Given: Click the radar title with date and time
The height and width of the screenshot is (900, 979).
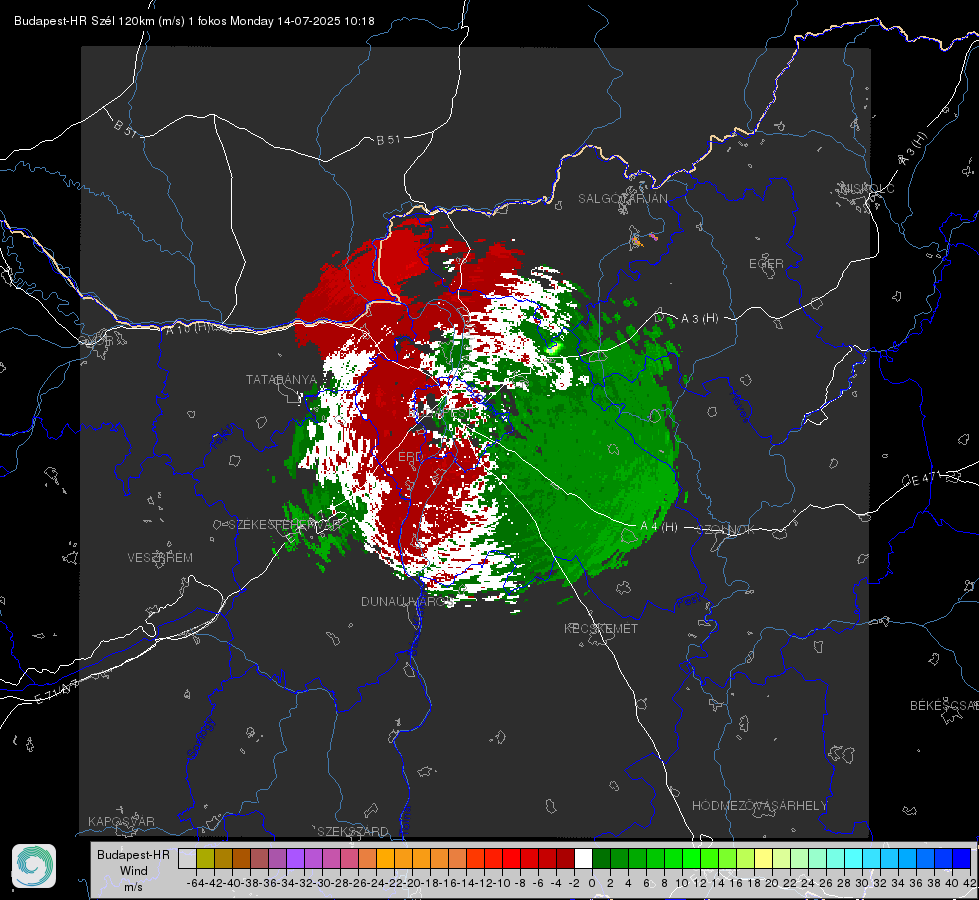Looking at the screenshot, I should pos(194,21).
